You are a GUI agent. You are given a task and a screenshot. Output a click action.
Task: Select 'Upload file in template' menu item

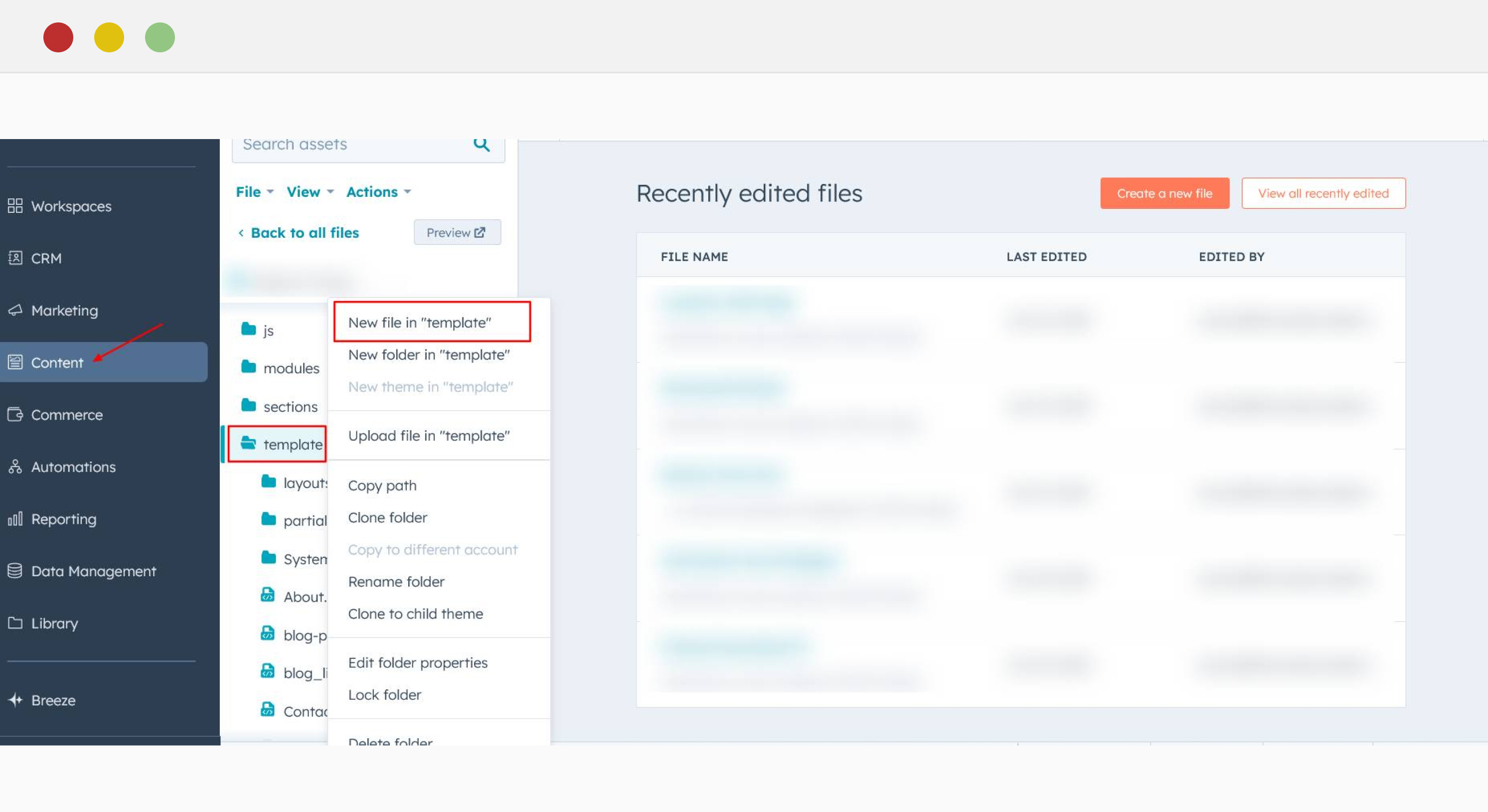pos(429,435)
